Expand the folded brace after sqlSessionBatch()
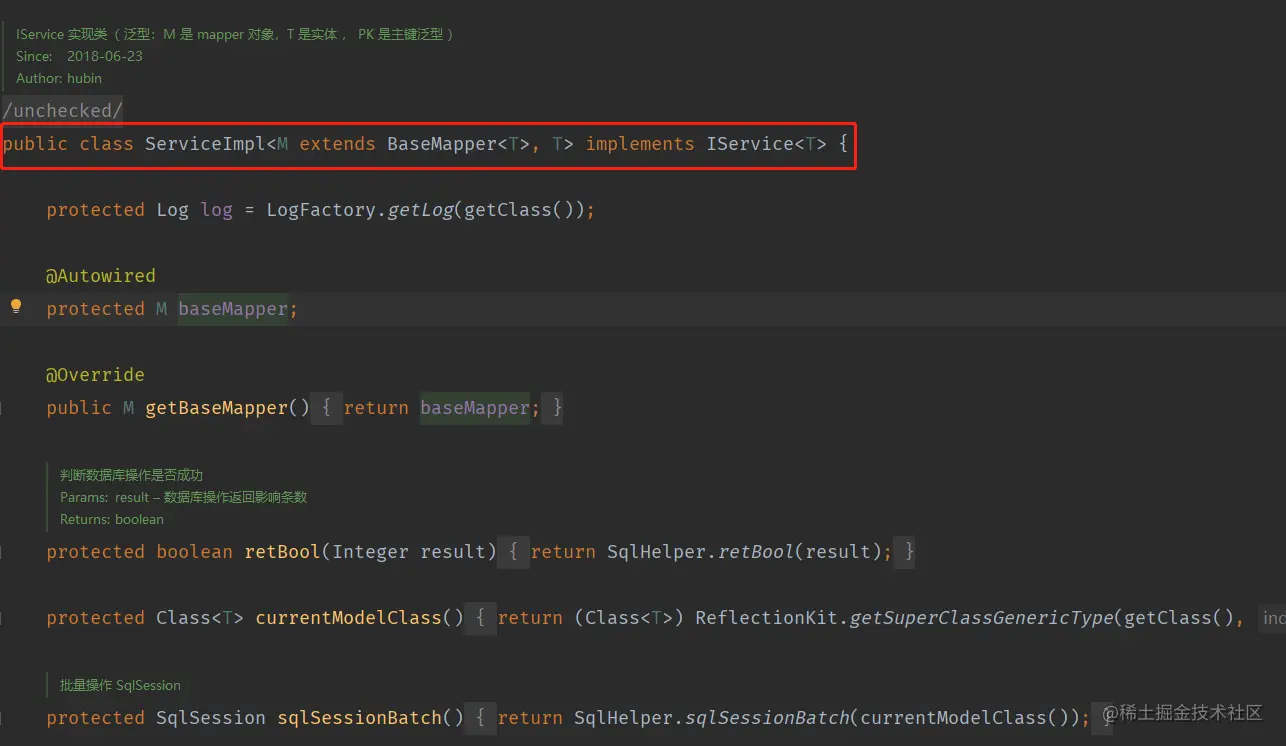 point(480,718)
